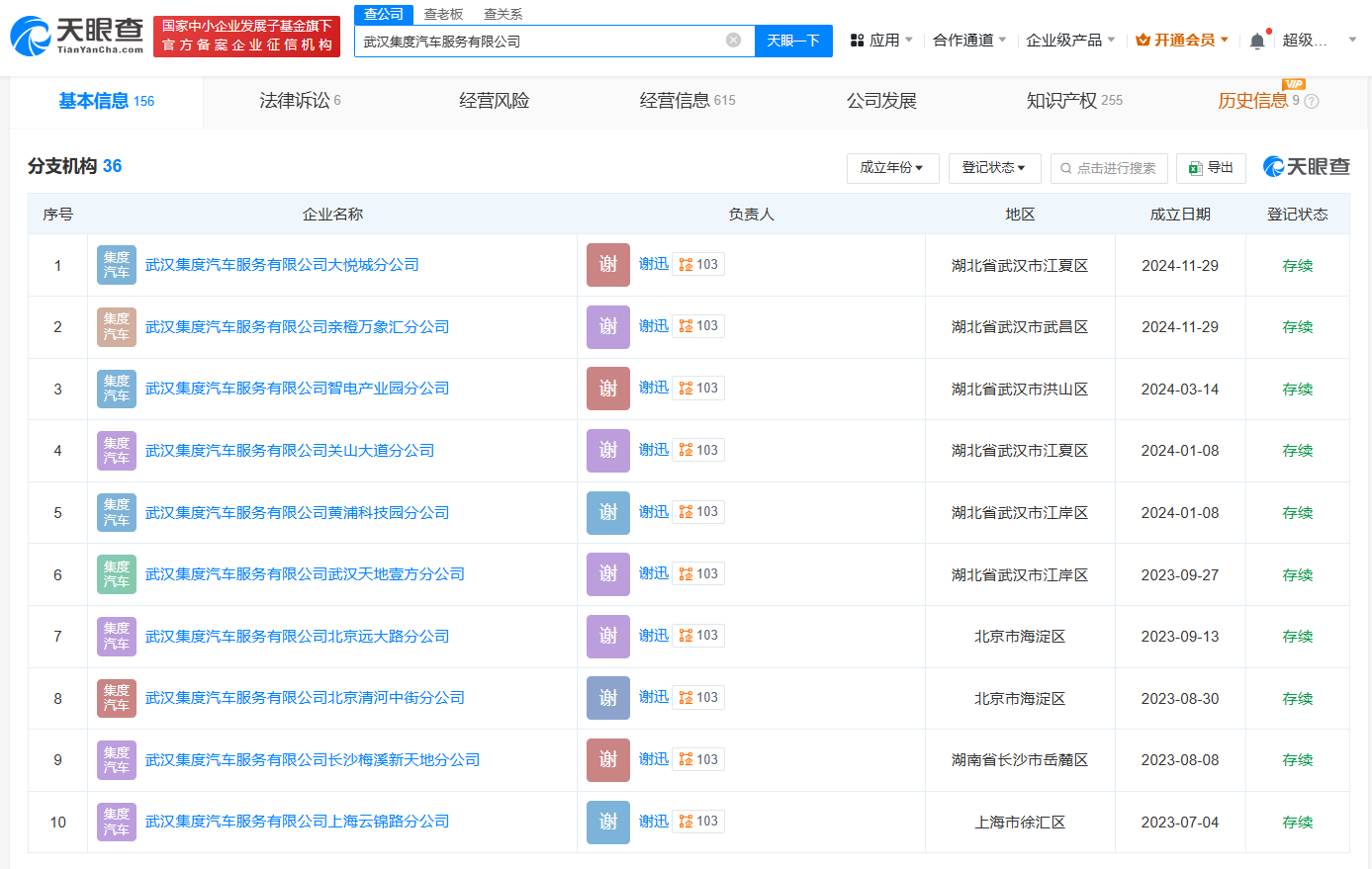Click the 集度汽车 logo in row 1
Image resolution: width=1372 pixels, height=869 pixels.
pyautogui.click(x=117, y=265)
